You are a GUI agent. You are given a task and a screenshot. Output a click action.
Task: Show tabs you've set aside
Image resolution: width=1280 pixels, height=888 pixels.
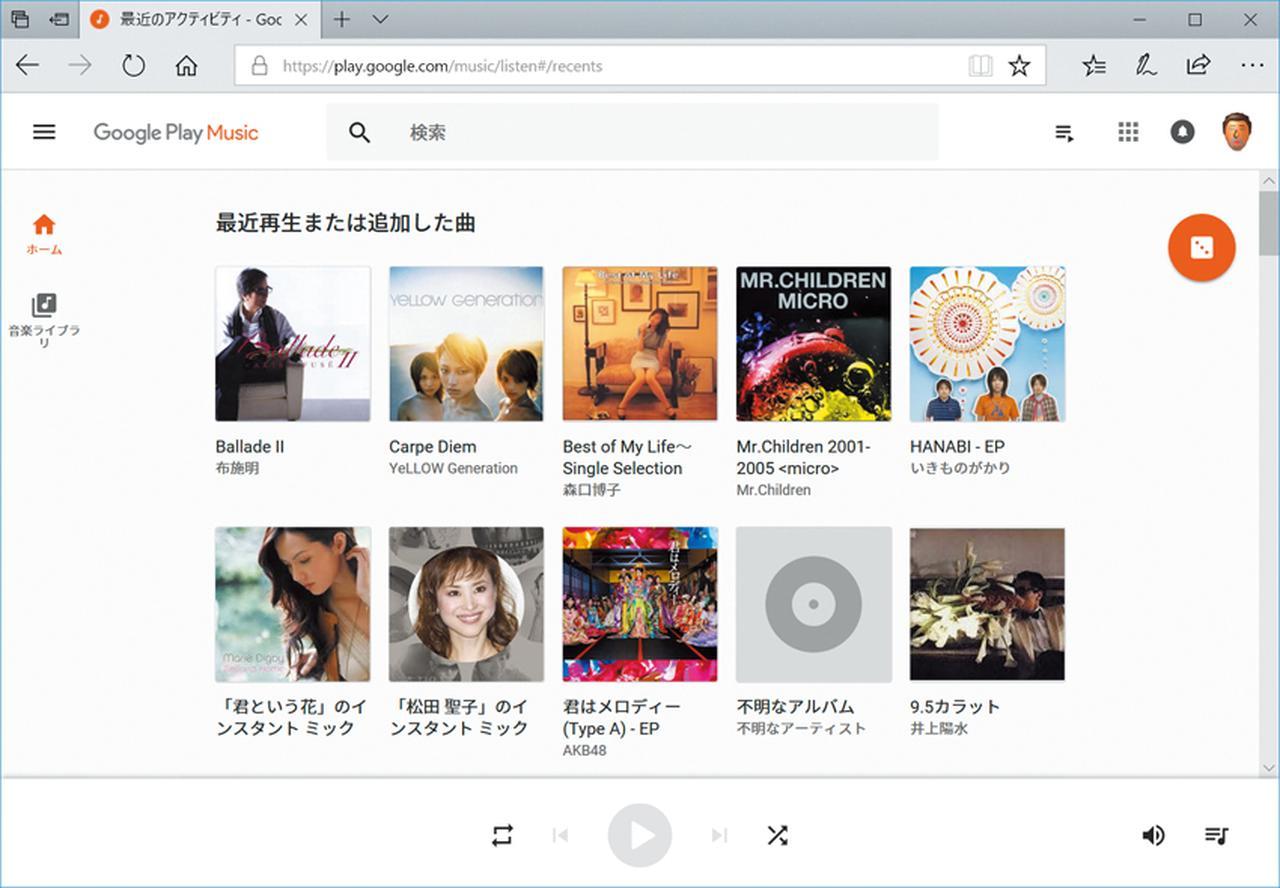coord(20,19)
